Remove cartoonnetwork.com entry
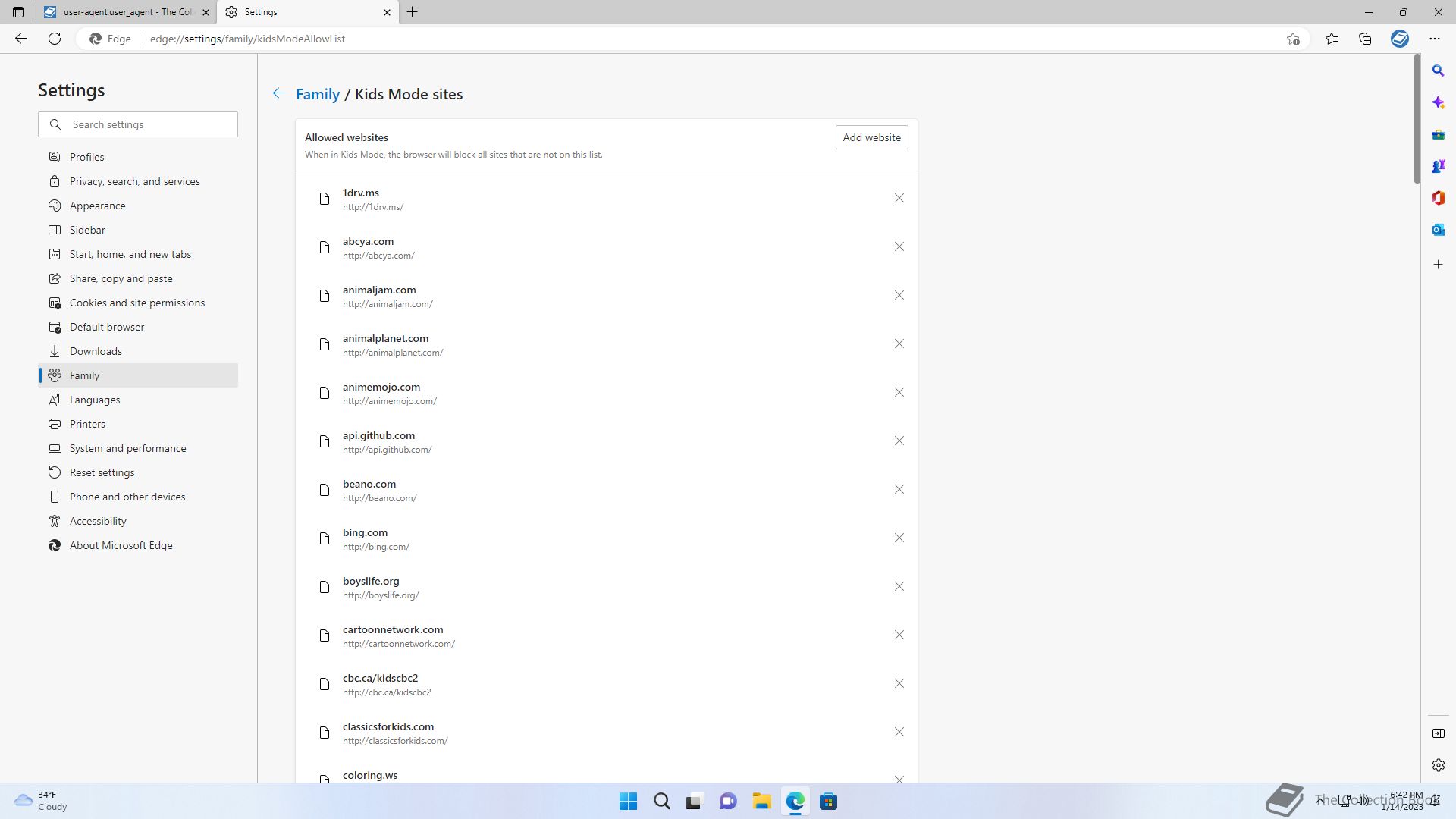This screenshot has height=819, width=1456. tap(899, 635)
